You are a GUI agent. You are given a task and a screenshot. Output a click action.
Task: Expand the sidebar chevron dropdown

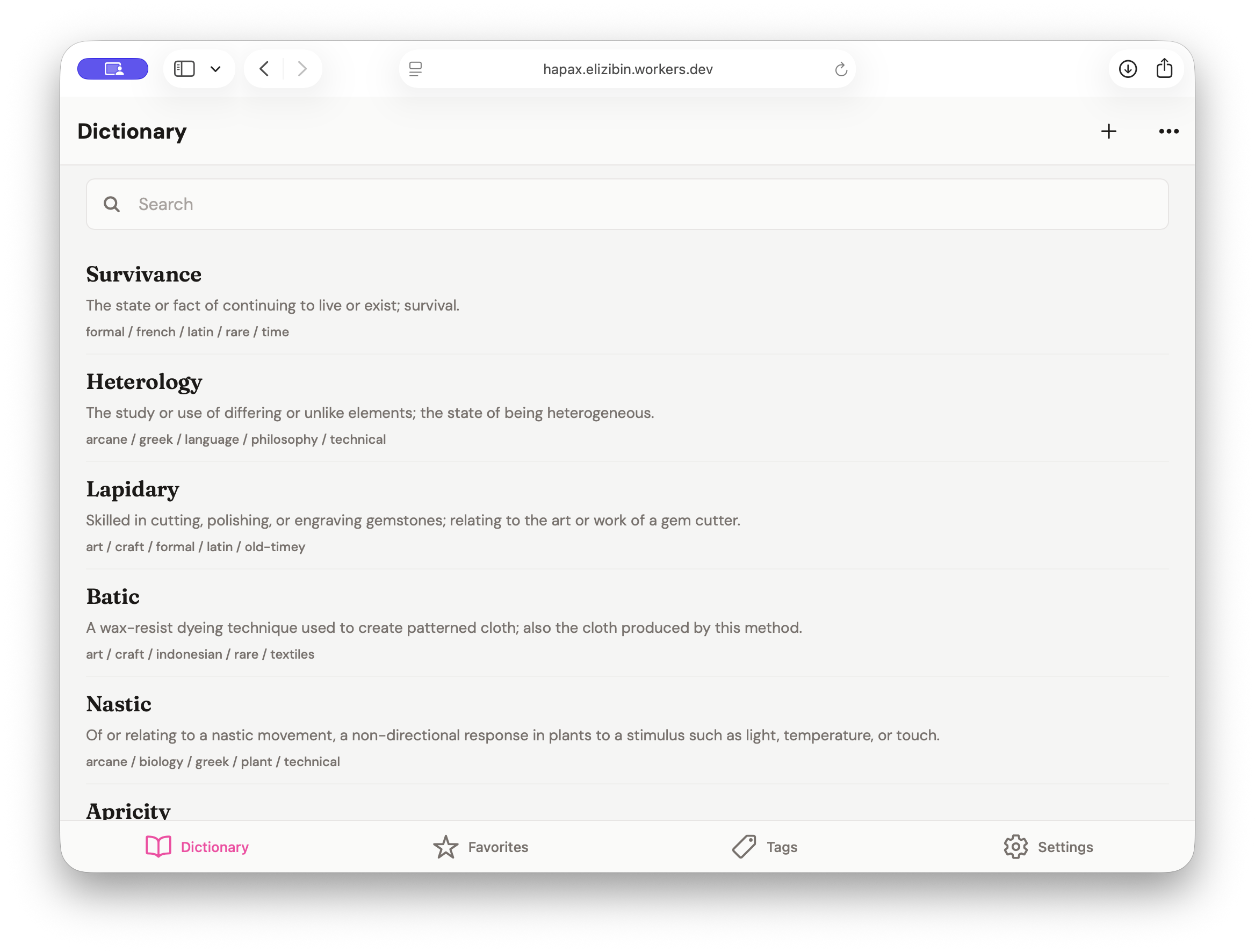(215, 69)
